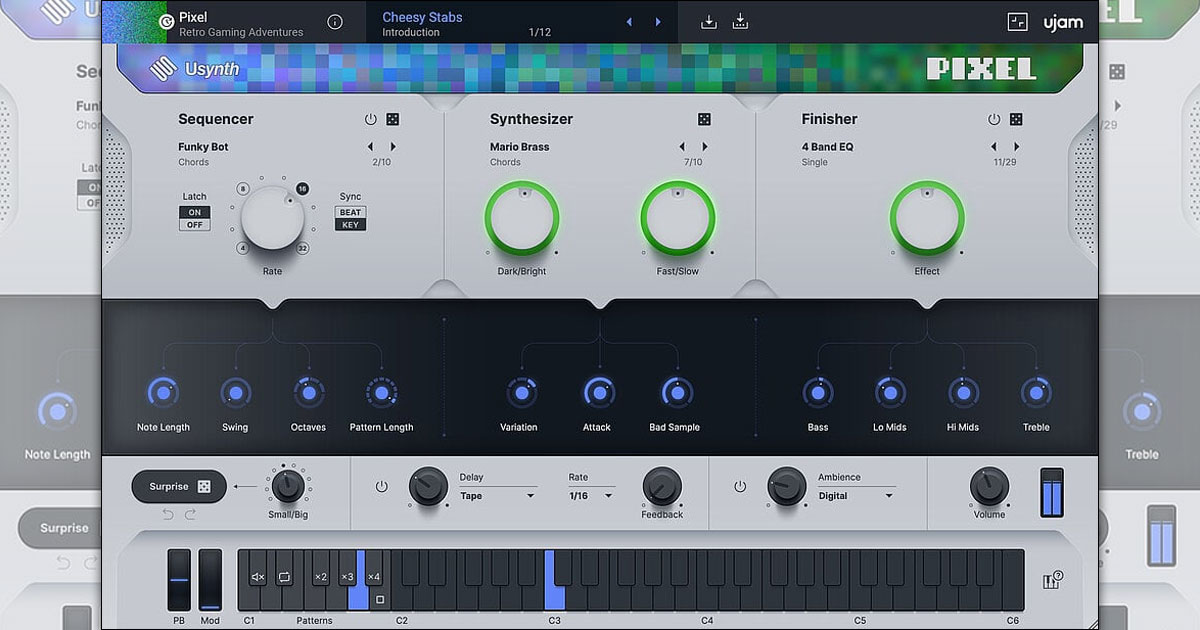Randomize the Sequencer with dice icon
Screen dimensions: 1200x630
coord(393,119)
